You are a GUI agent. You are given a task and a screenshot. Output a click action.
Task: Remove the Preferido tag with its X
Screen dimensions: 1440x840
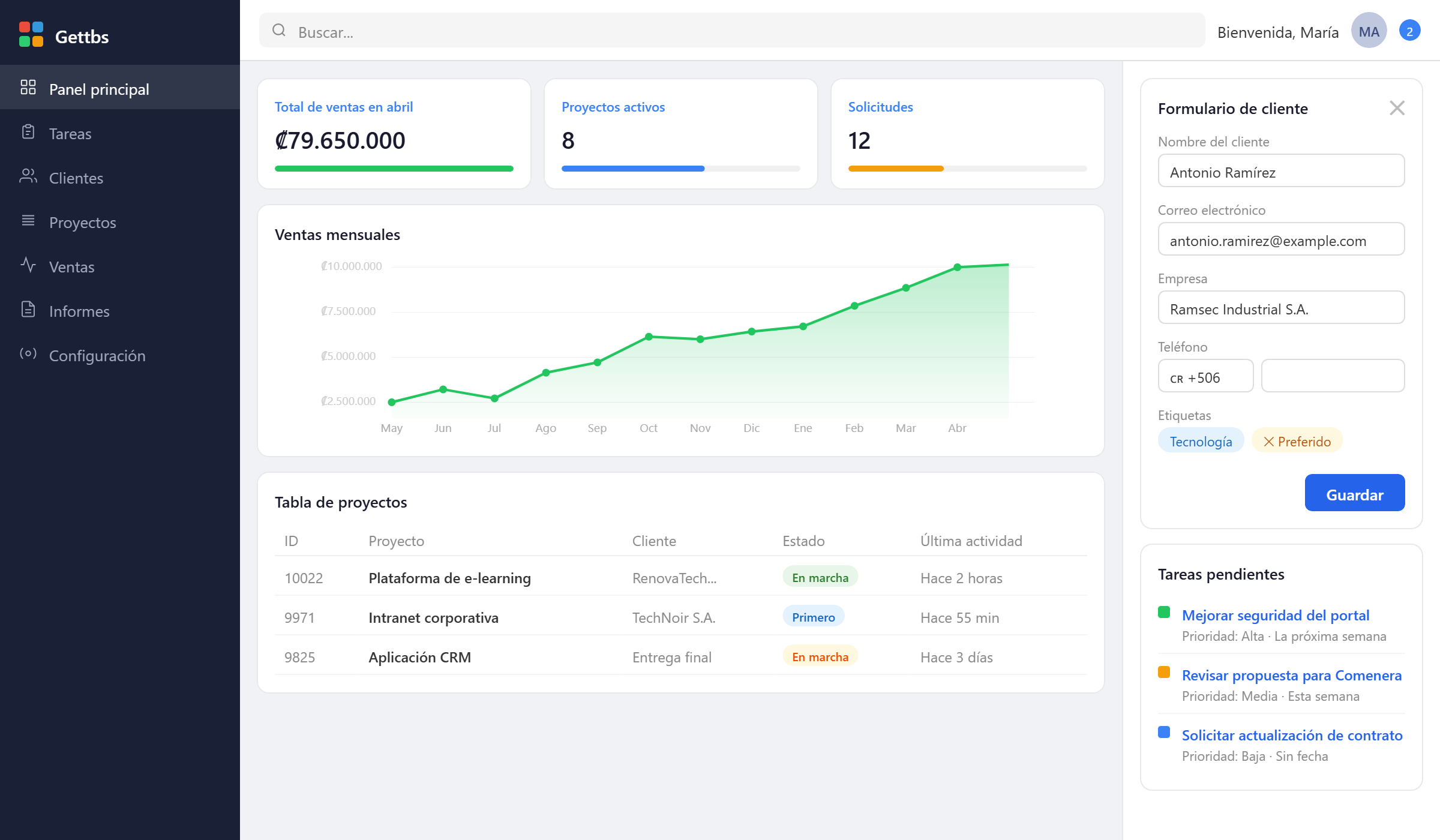pyautogui.click(x=1269, y=442)
